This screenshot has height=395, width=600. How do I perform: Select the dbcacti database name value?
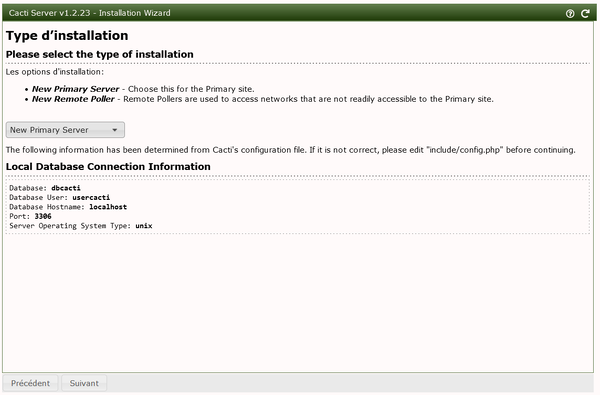click(66, 188)
